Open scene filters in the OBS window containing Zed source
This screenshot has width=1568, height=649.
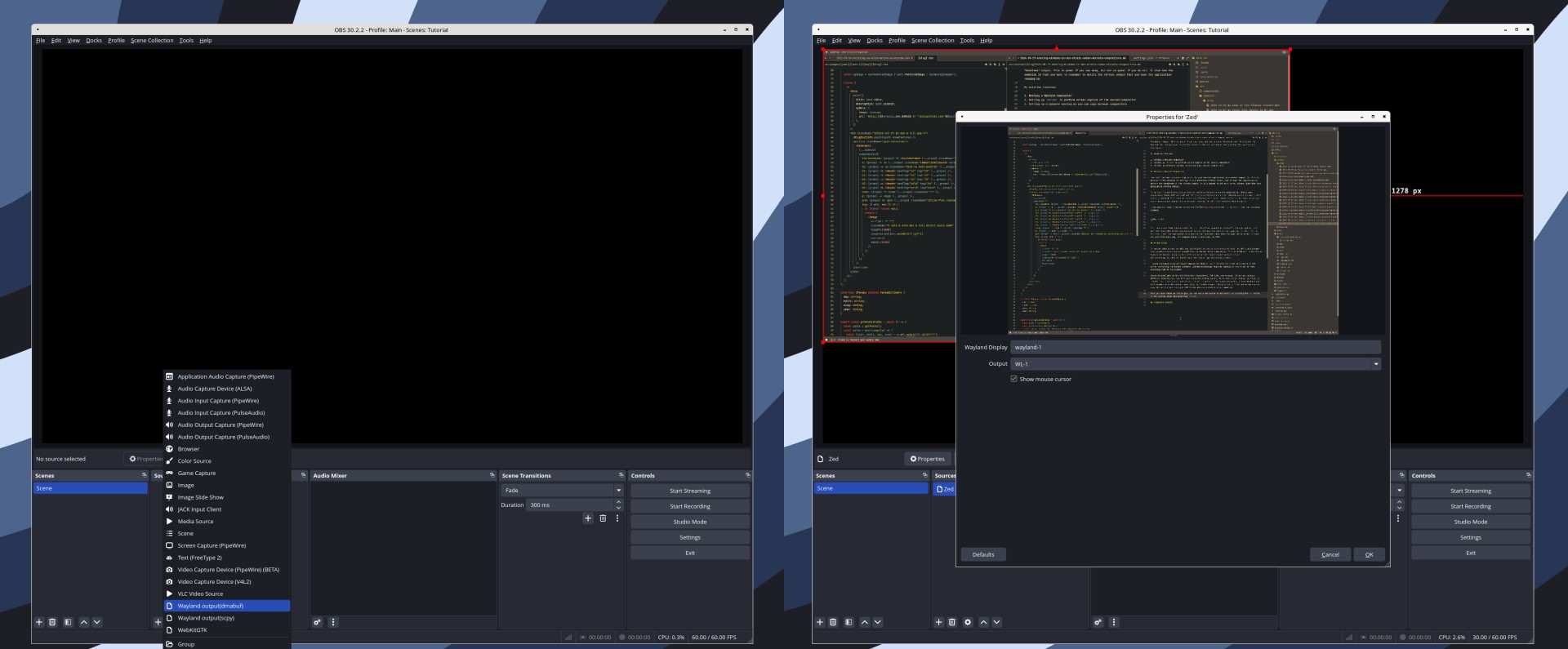click(x=849, y=622)
